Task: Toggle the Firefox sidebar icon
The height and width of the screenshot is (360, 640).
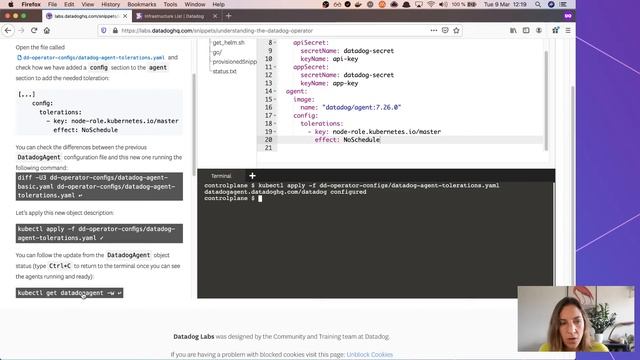Action: [526, 30]
